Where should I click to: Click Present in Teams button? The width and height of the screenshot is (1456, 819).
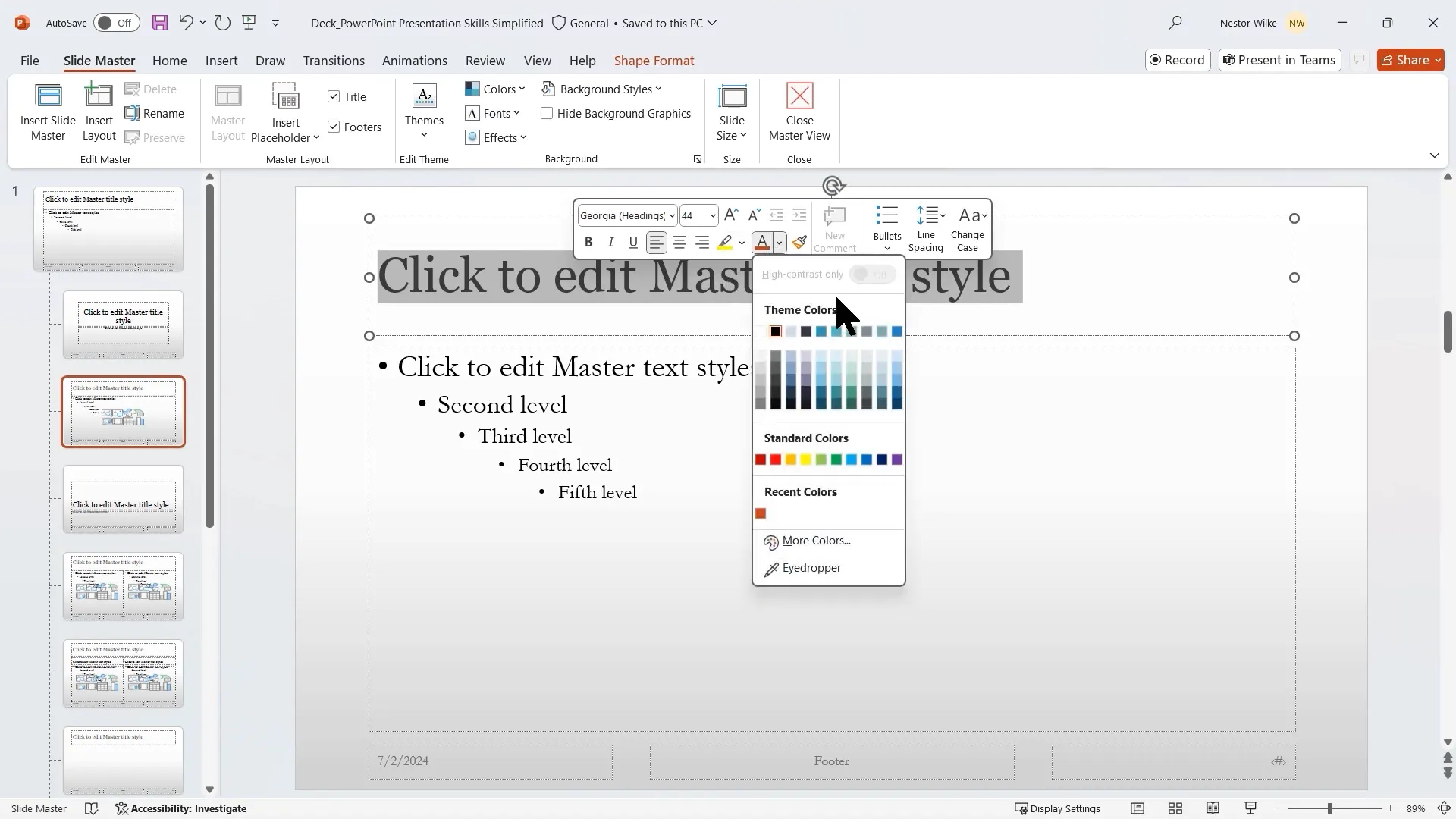1279,60
